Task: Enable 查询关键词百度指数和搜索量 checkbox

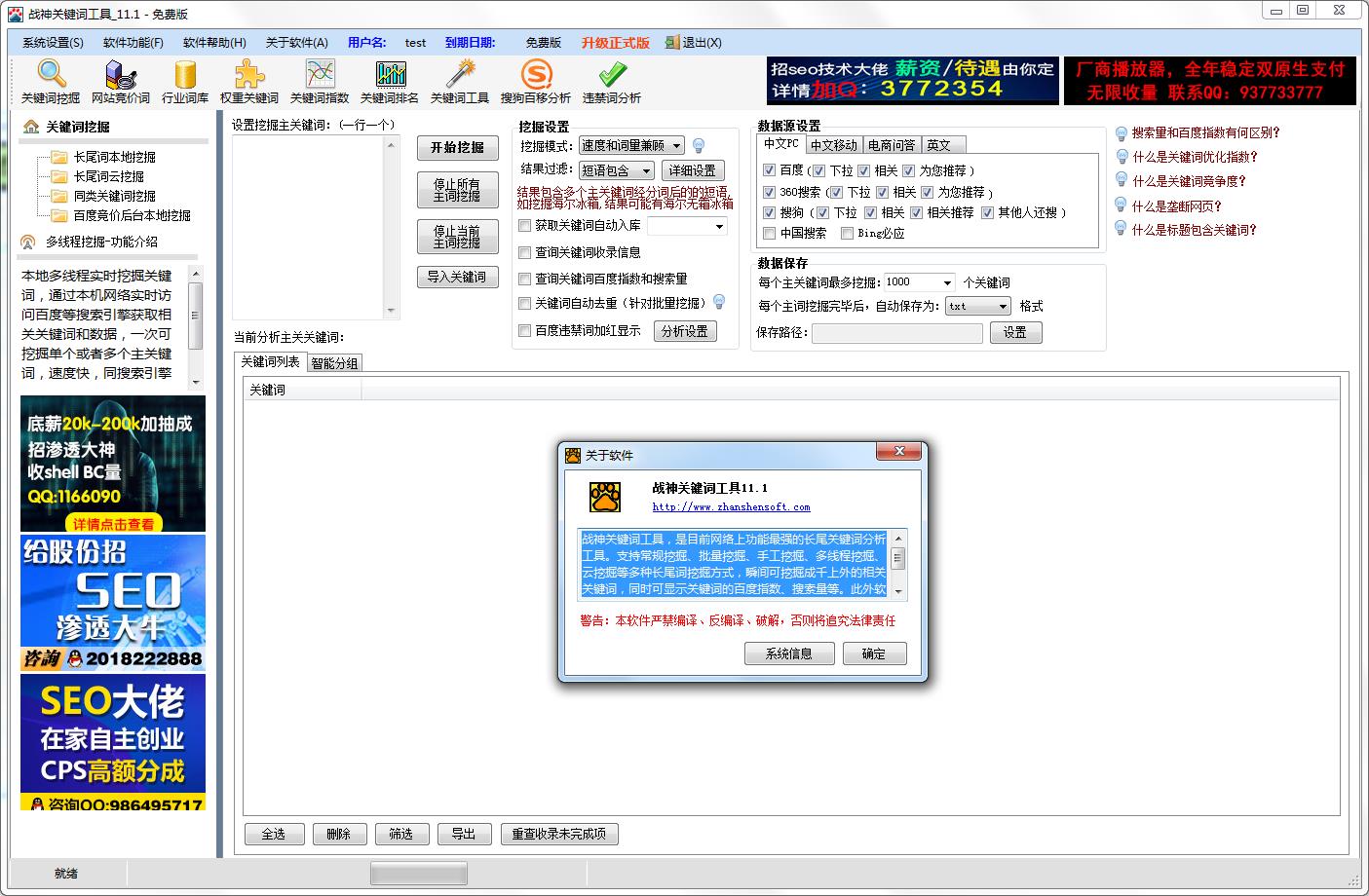Action: pyautogui.click(x=525, y=279)
